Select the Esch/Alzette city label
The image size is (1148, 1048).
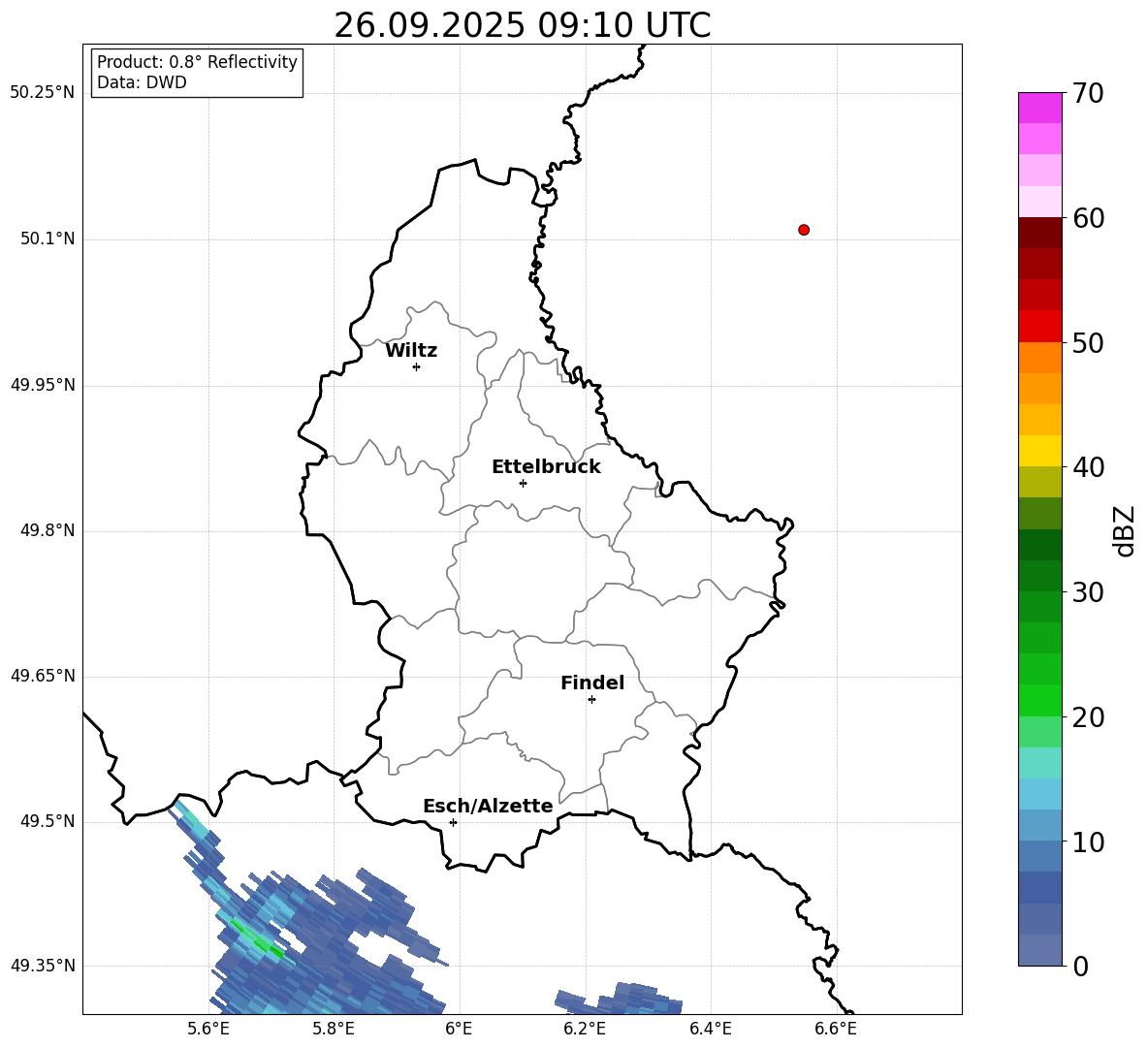point(488,806)
